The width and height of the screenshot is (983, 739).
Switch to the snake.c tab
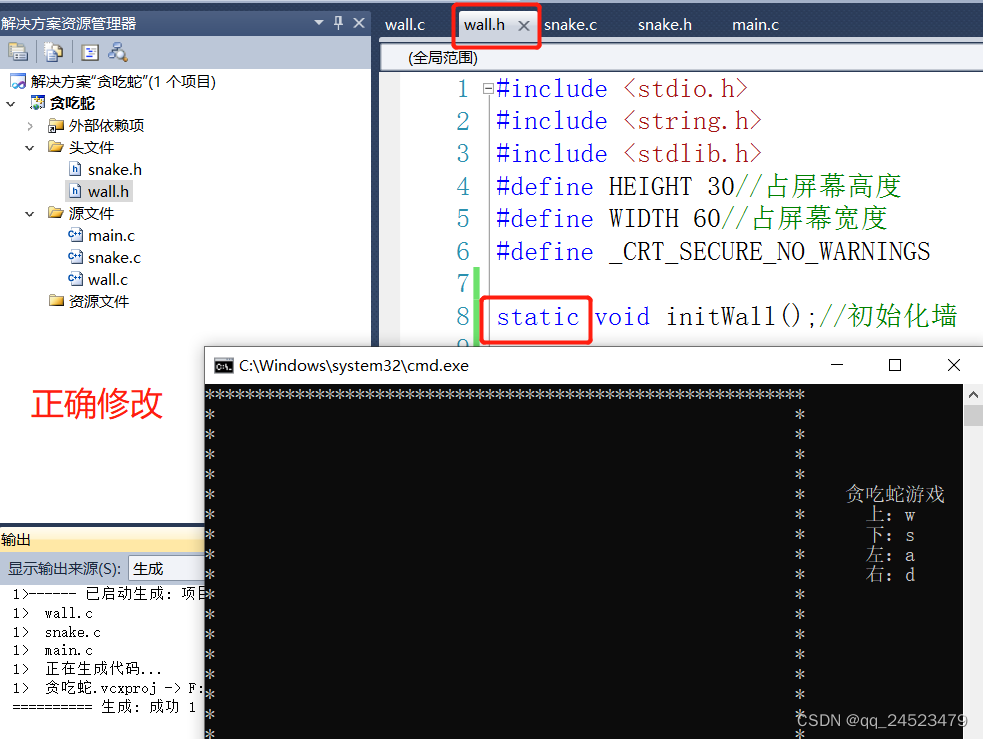pos(571,25)
